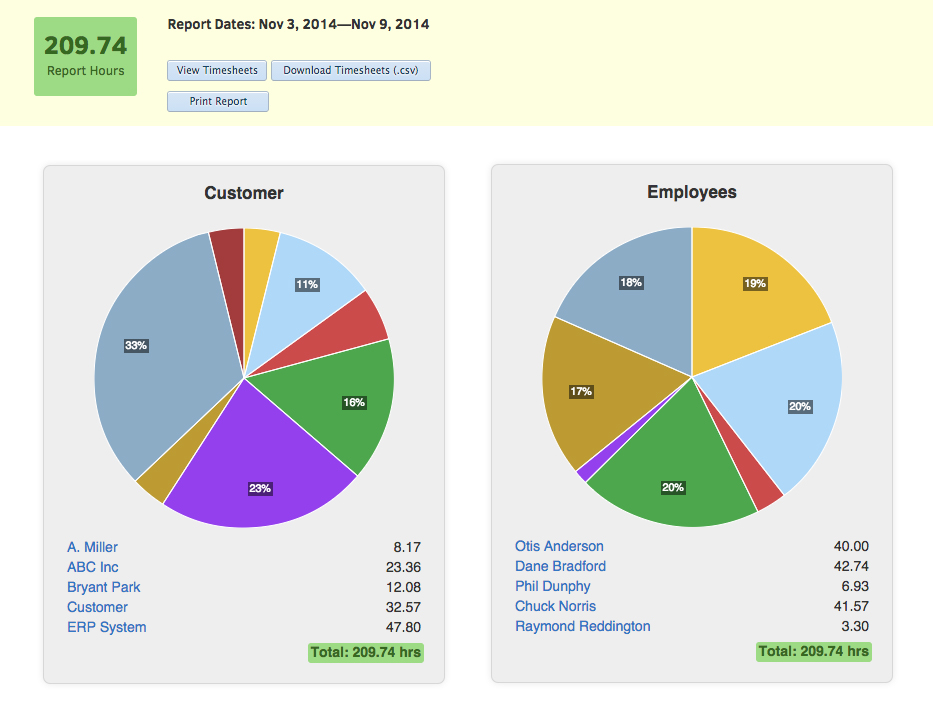Download timesheets as .csv file
The height and width of the screenshot is (707, 933).
click(x=350, y=71)
